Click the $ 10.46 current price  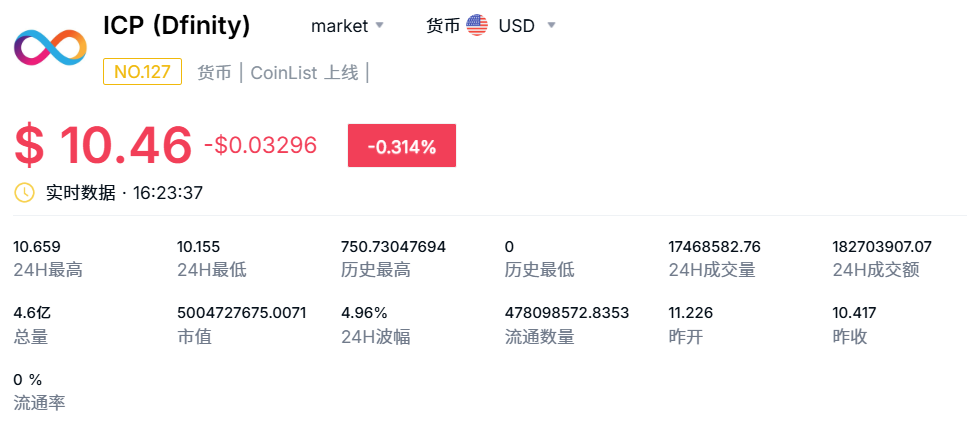(103, 146)
